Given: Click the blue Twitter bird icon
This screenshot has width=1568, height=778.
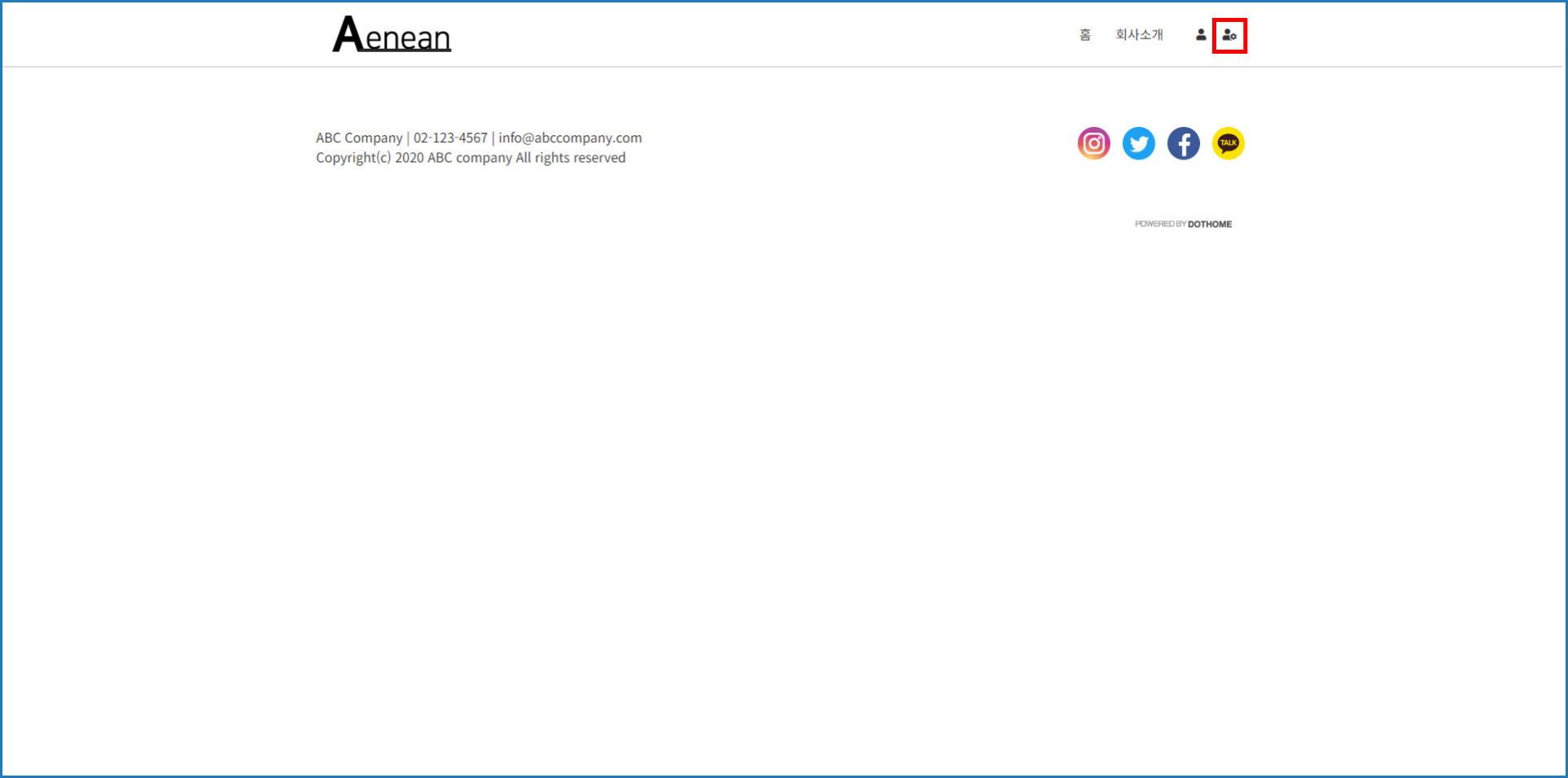Looking at the screenshot, I should pyautogui.click(x=1138, y=144).
